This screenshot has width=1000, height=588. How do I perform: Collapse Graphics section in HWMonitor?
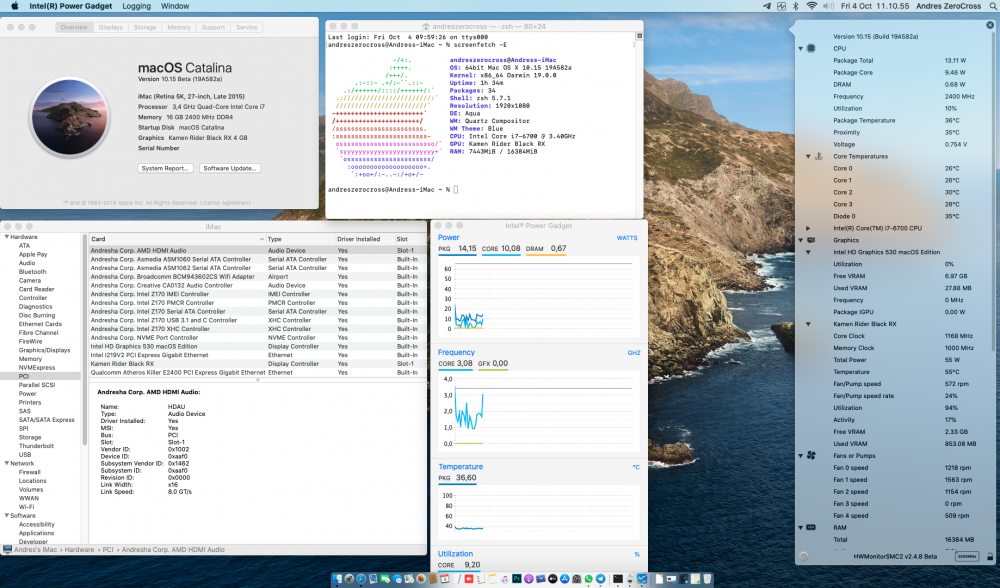click(801, 240)
